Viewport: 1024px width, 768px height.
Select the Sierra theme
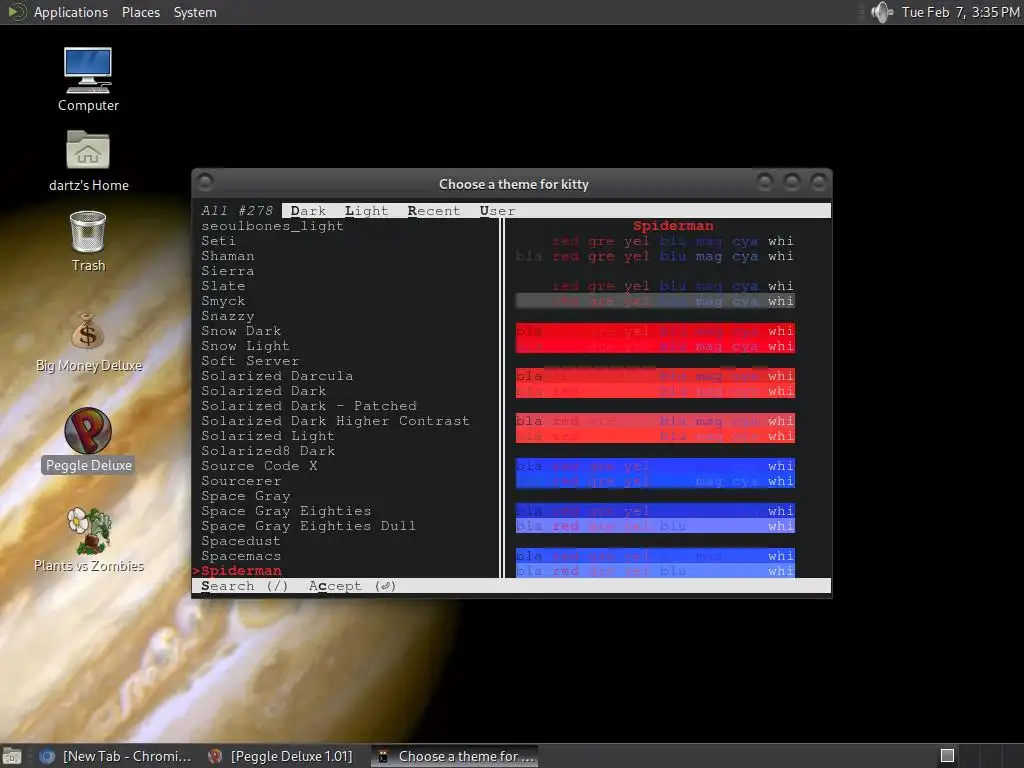[x=227, y=271]
